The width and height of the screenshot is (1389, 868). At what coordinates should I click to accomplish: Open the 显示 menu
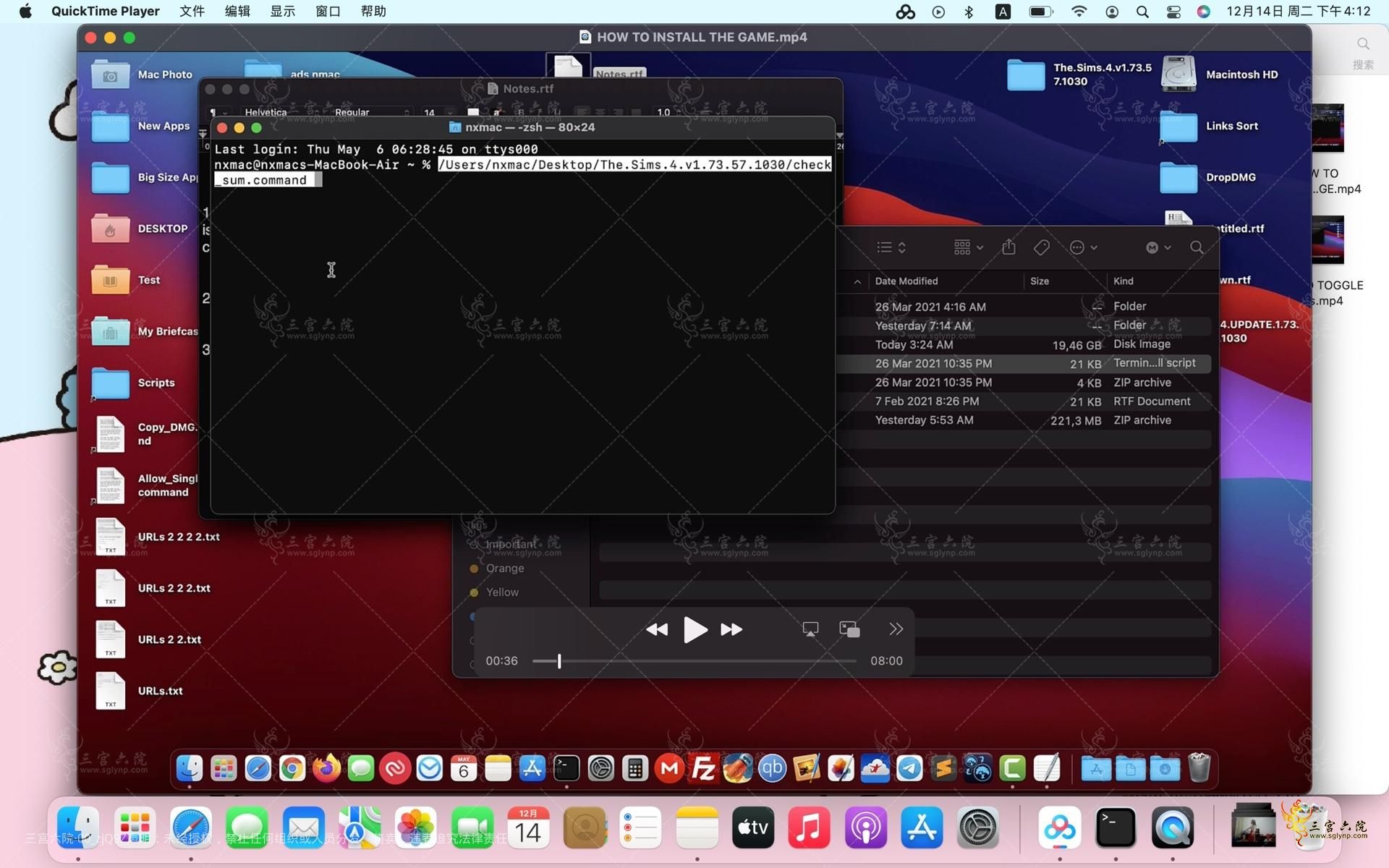283,11
